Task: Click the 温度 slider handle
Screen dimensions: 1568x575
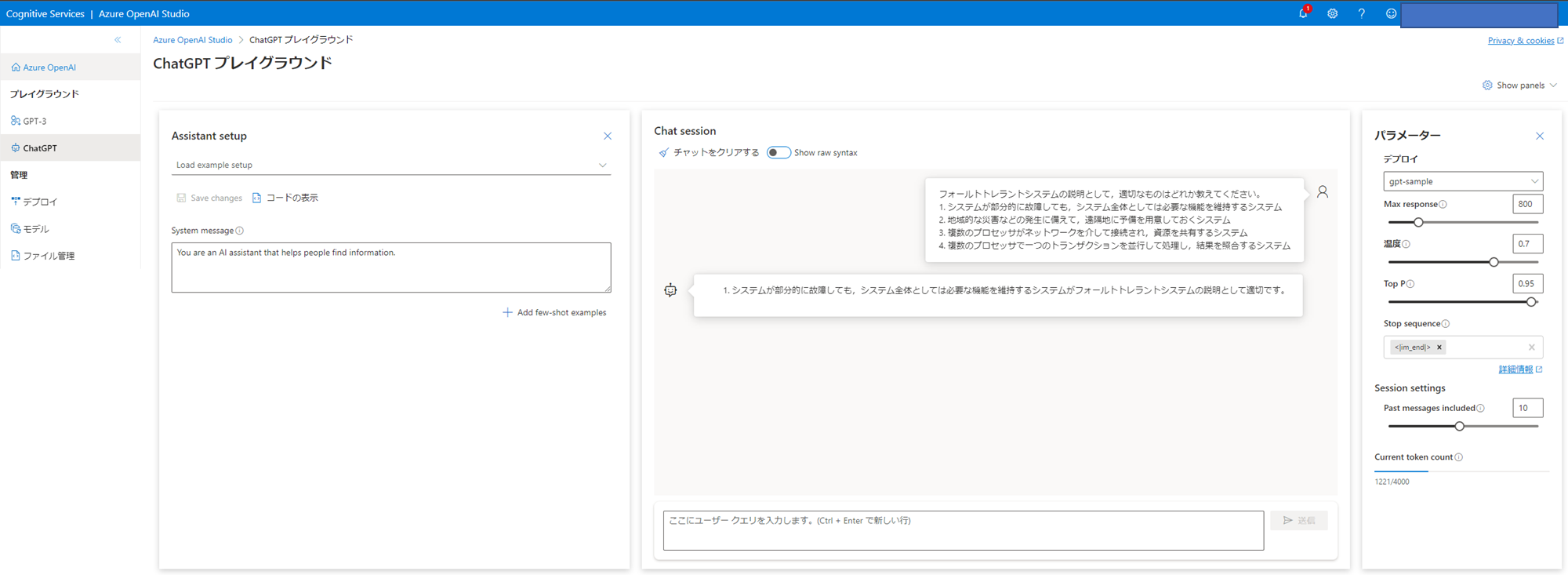Action: pyautogui.click(x=1494, y=262)
